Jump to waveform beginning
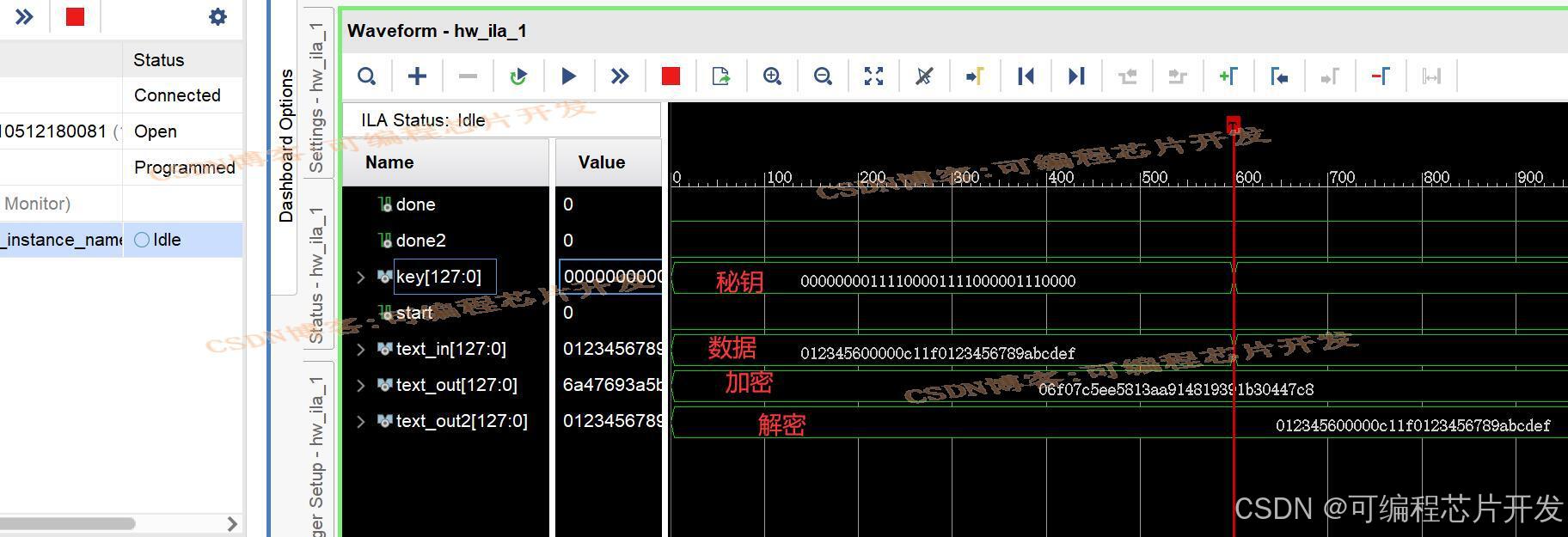This screenshot has width=1568, height=537. tap(1026, 76)
